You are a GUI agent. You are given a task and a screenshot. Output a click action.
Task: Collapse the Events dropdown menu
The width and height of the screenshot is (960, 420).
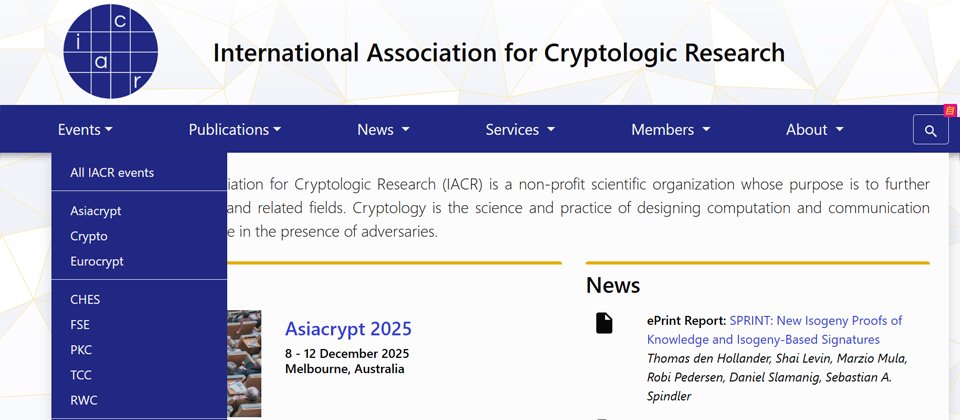point(85,130)
